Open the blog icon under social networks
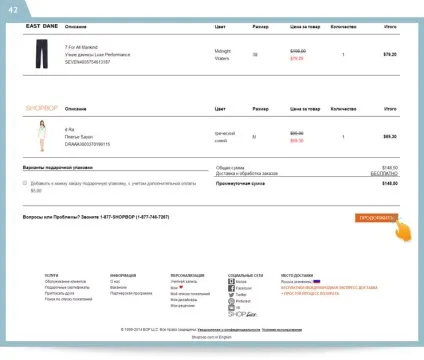Viewport: 424px width, 360px height. pyautogui.click(x=231, y=281)
